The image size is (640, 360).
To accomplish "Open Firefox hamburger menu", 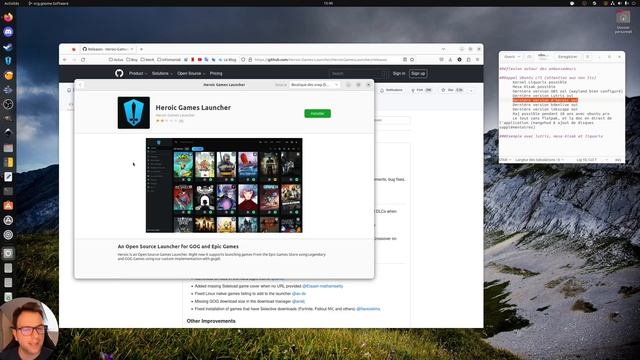I will 478,60.
